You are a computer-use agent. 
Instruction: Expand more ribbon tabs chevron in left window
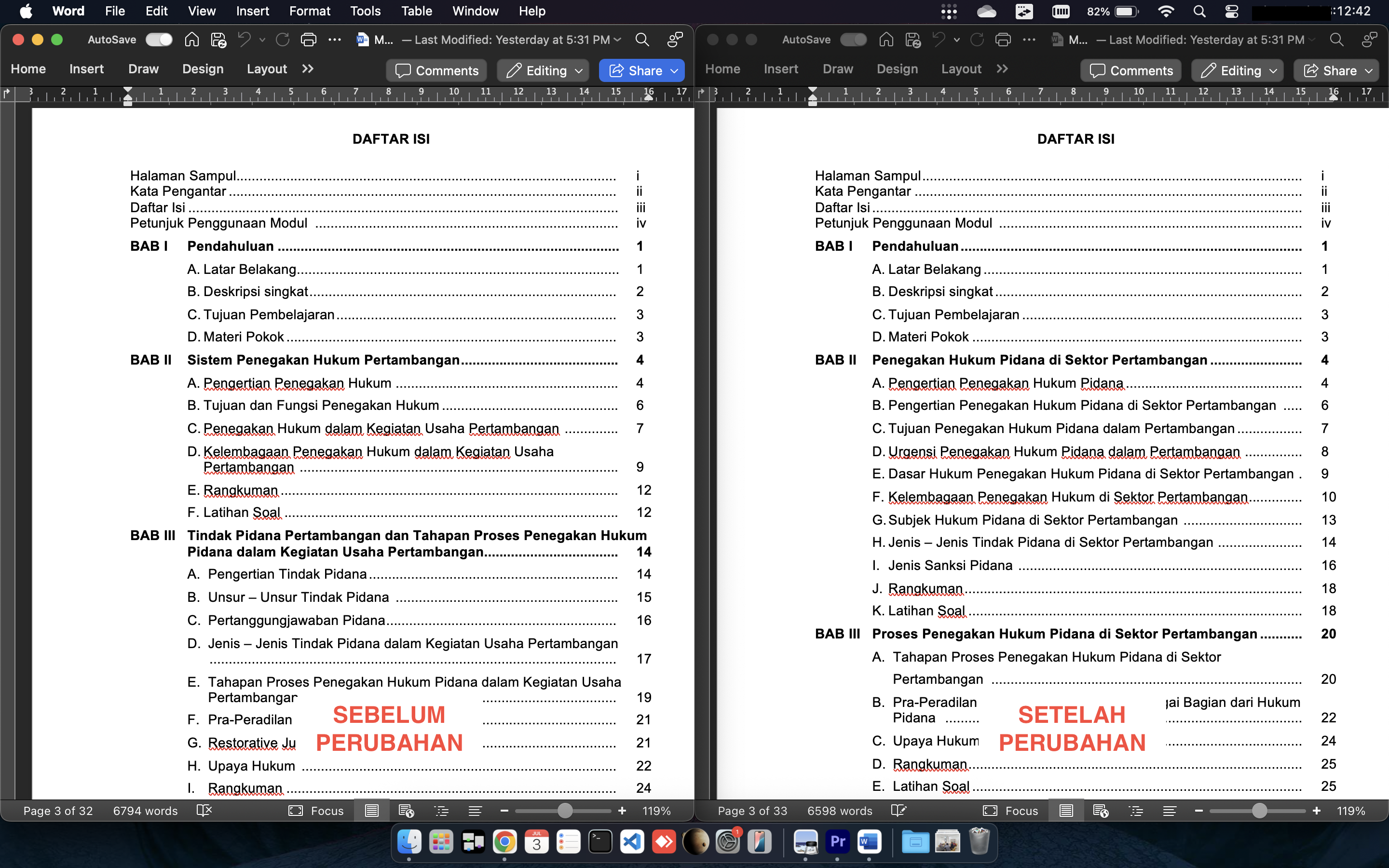click(x=308, y=69)
